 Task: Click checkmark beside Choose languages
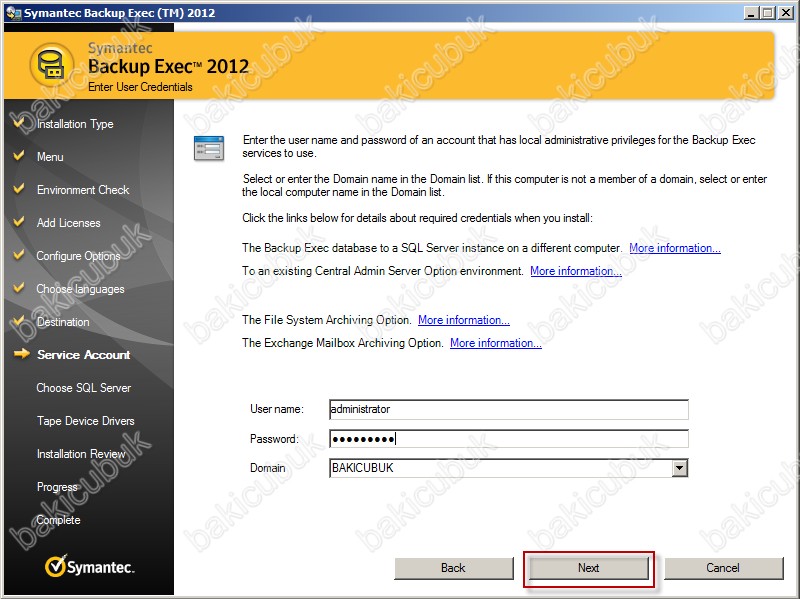(x=19, y=288)
